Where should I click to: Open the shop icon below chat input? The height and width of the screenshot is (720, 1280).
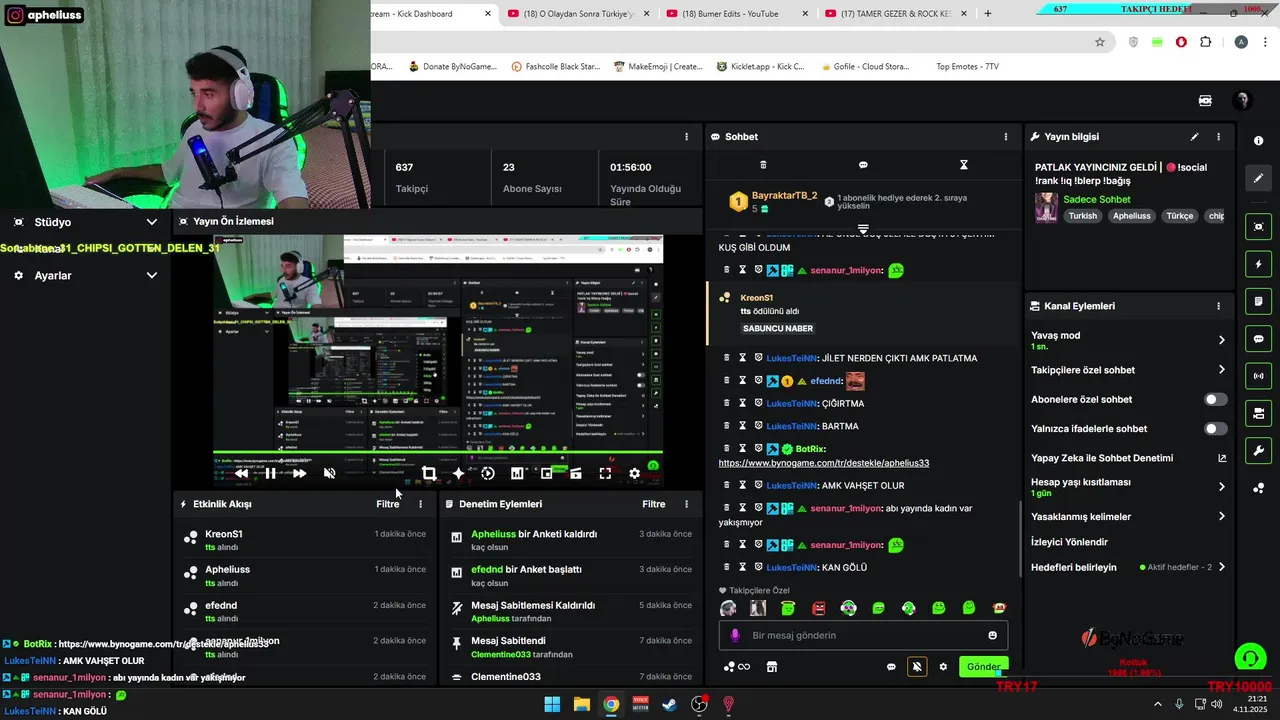point(772,667)
